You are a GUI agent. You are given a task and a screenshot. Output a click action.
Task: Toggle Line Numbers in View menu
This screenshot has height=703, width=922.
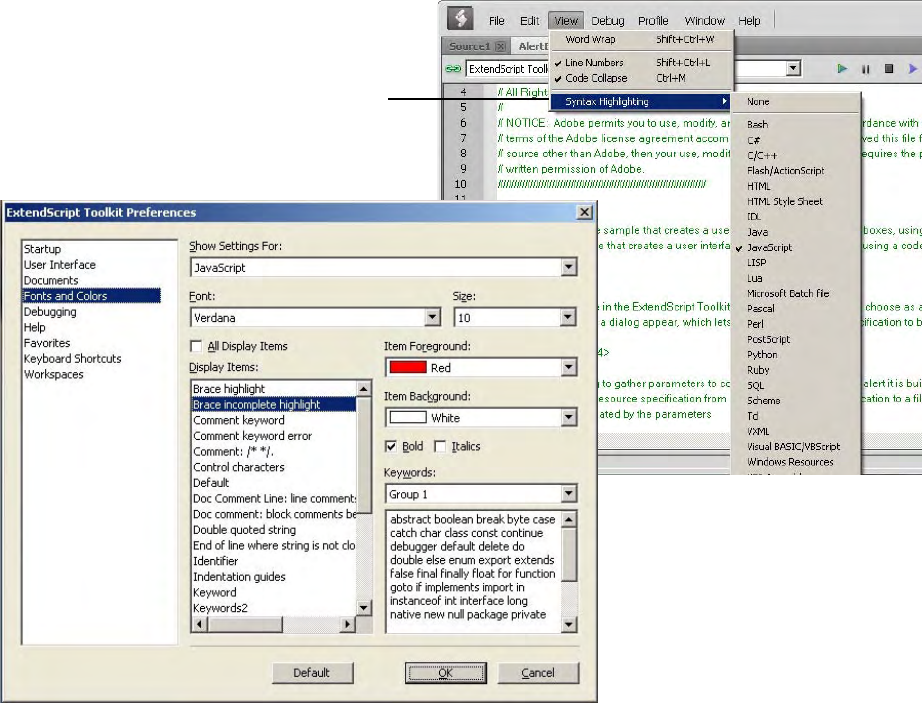coord(641,62)
